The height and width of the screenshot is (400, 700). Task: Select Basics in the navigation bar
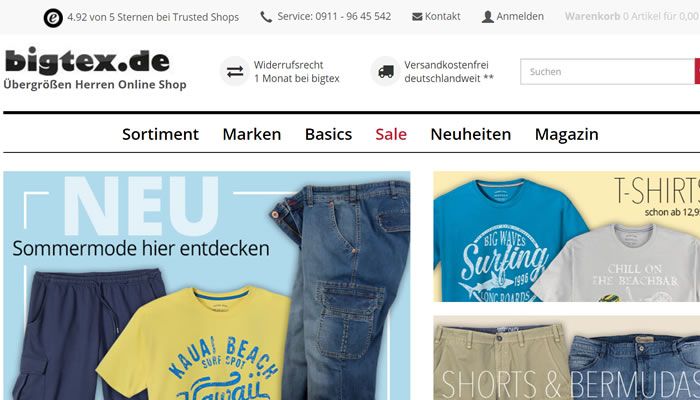coord(329,134)
